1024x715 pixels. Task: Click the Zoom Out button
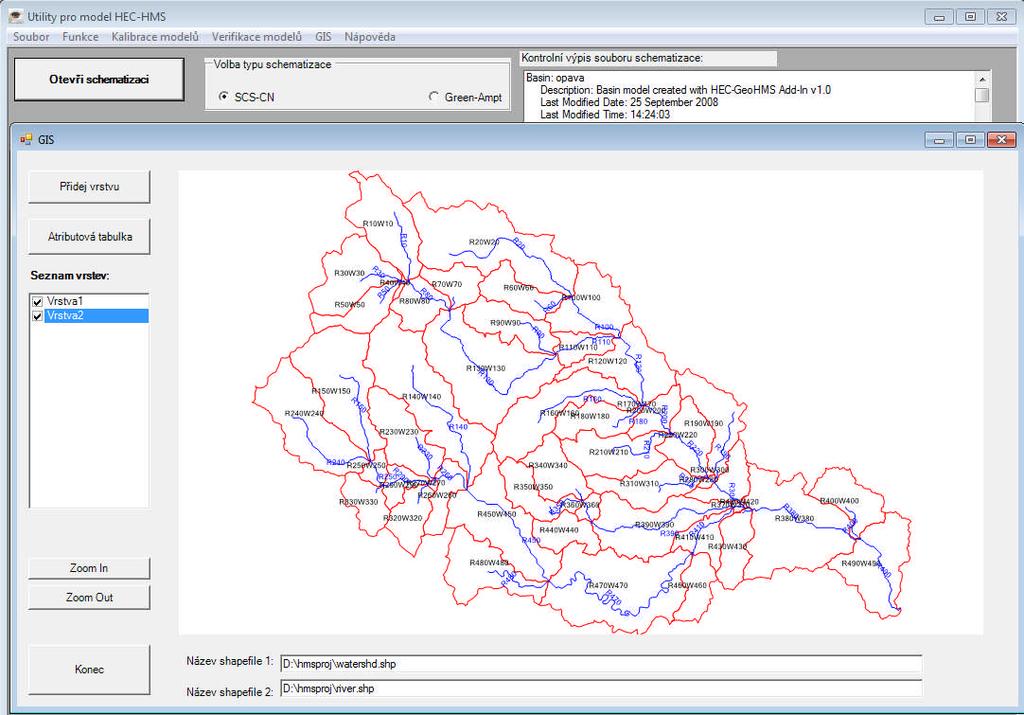(x=89, y=597)
